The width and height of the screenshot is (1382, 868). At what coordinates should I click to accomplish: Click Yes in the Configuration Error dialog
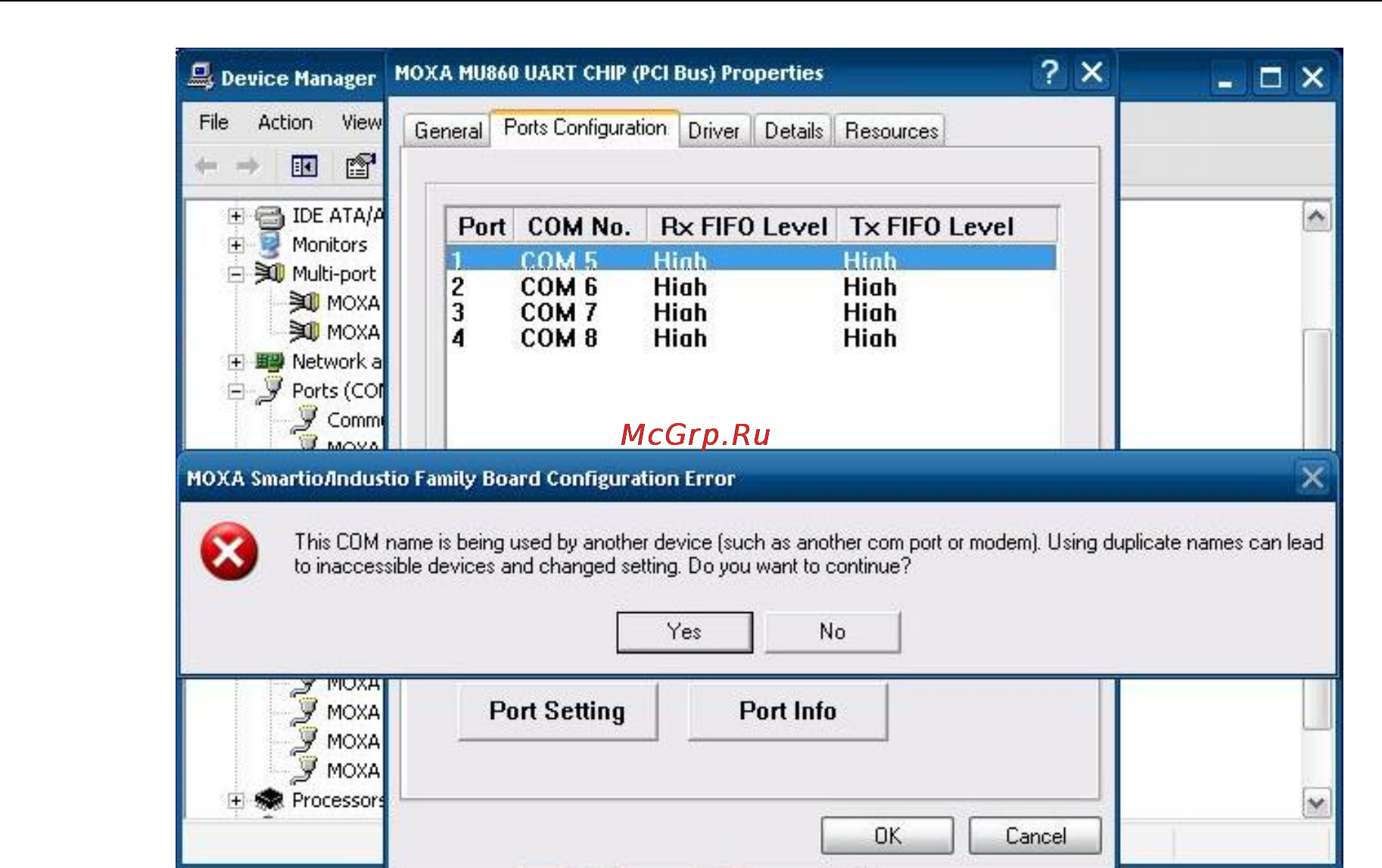coord(684,632)
